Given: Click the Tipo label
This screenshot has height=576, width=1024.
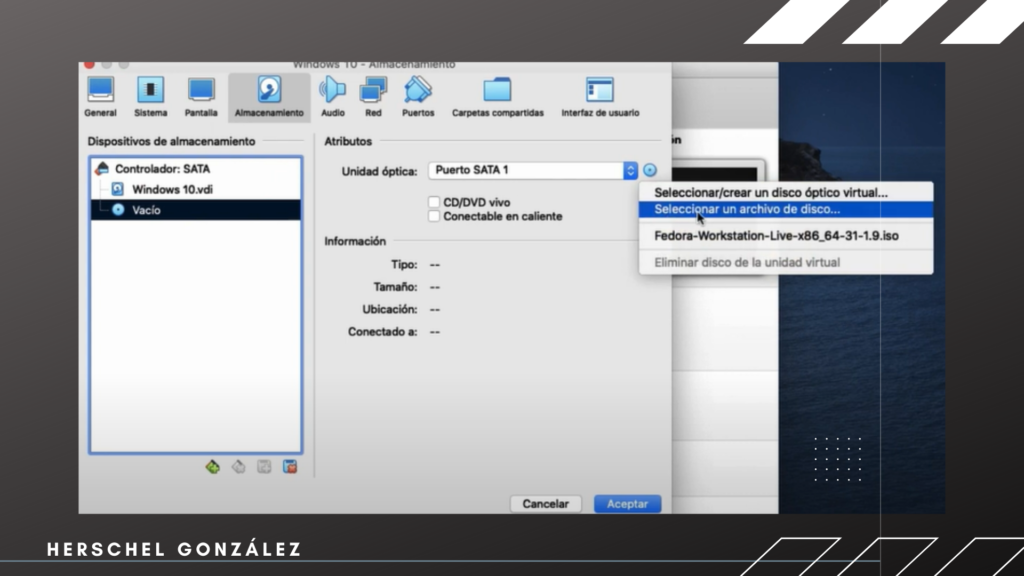Looking at the screenshot, I should pyautogui.click(x=404, y=264).
